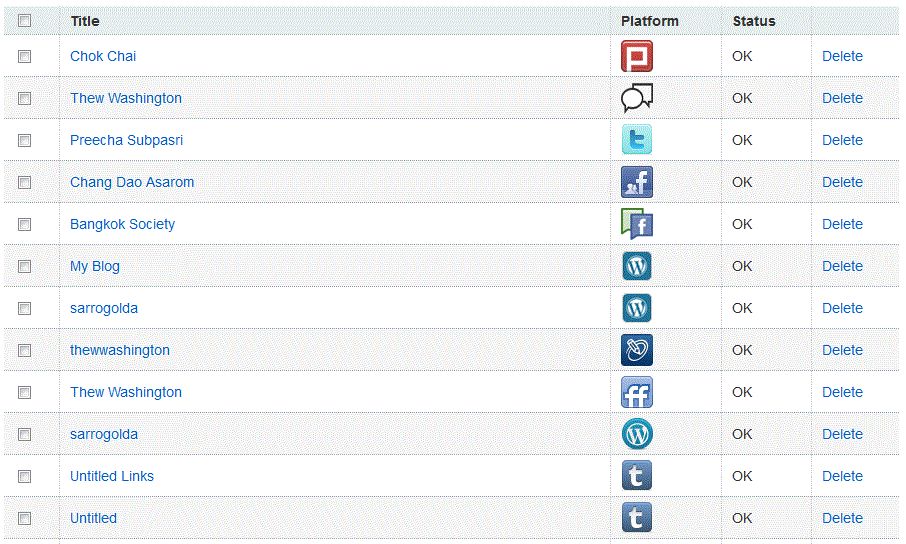Delete the Untitled Links entry

(842, 476)
